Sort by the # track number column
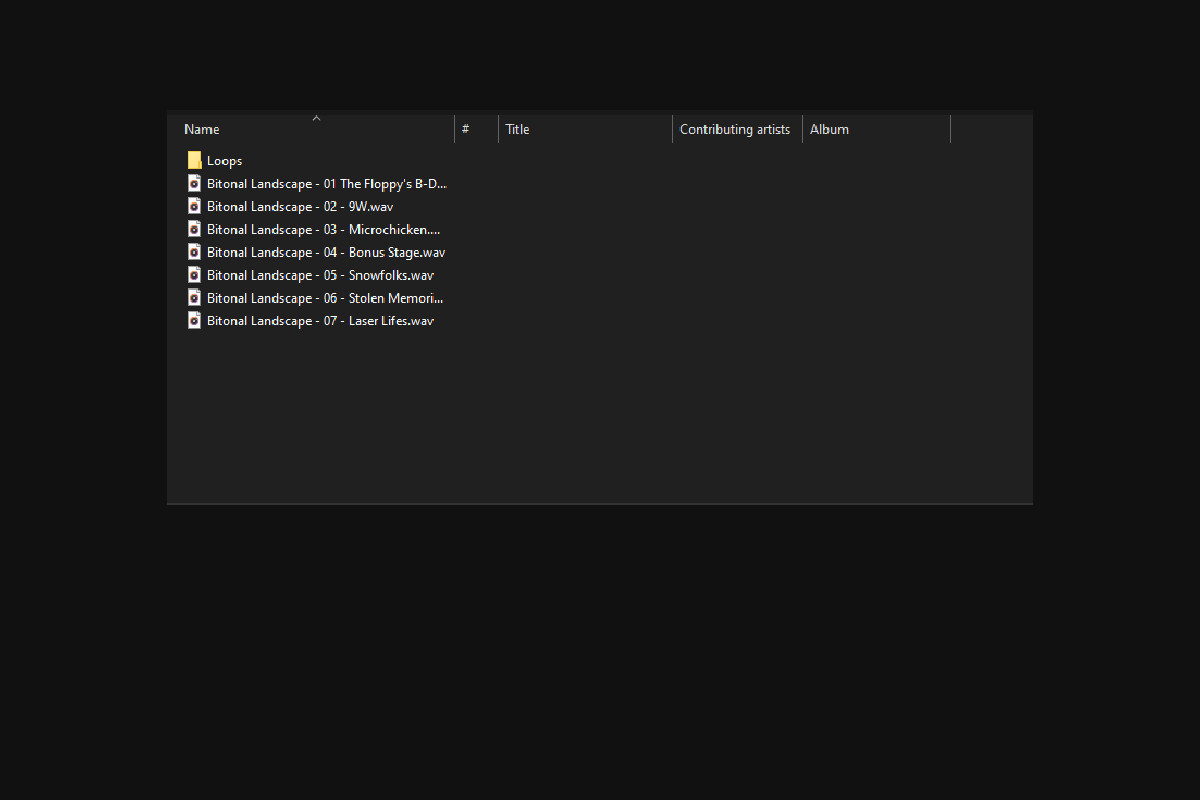Viewport: 1200px width, 800px height. [x=466, y=129]
